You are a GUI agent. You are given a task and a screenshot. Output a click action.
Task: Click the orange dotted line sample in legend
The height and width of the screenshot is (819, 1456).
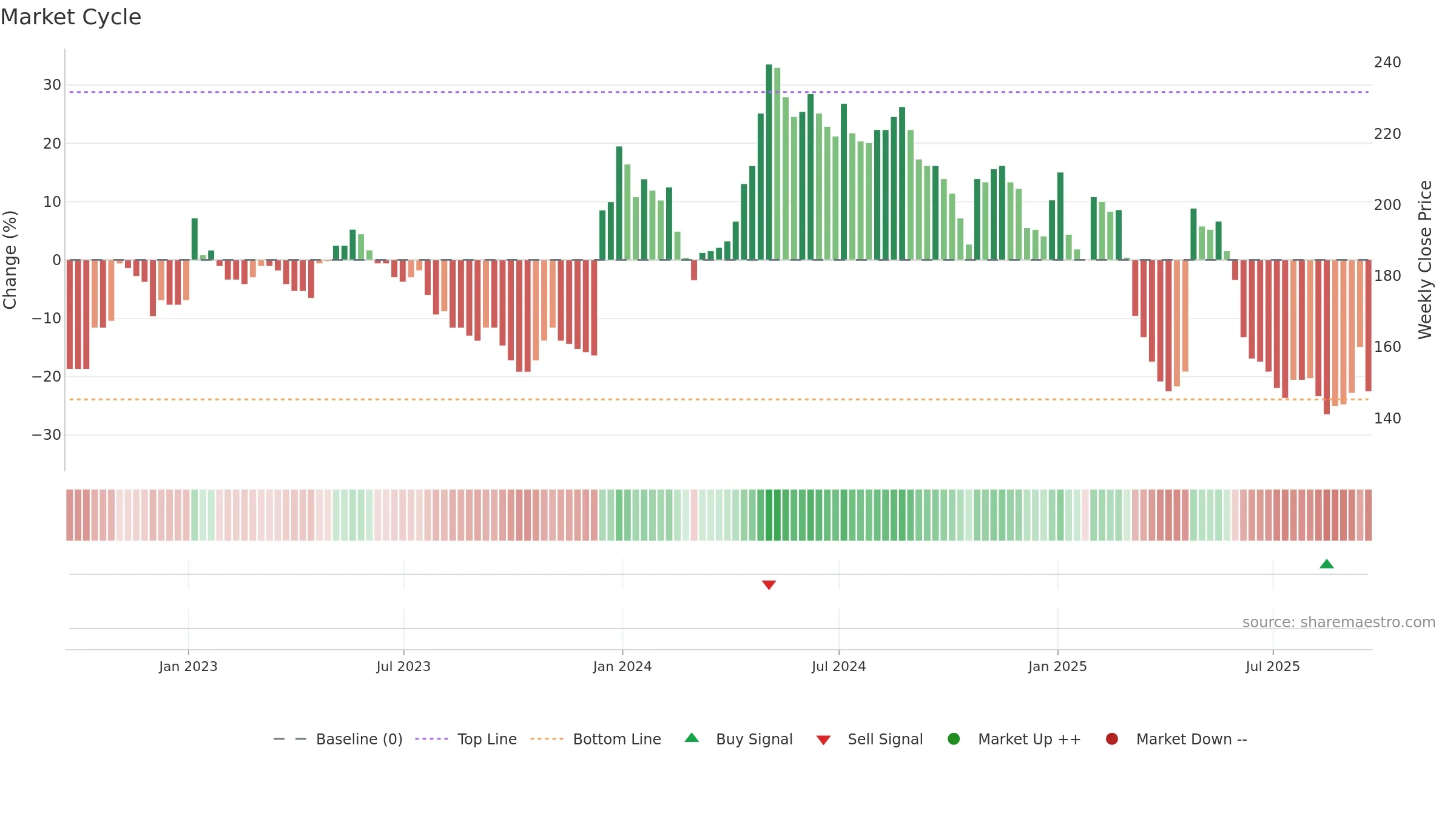click(547, 739)
